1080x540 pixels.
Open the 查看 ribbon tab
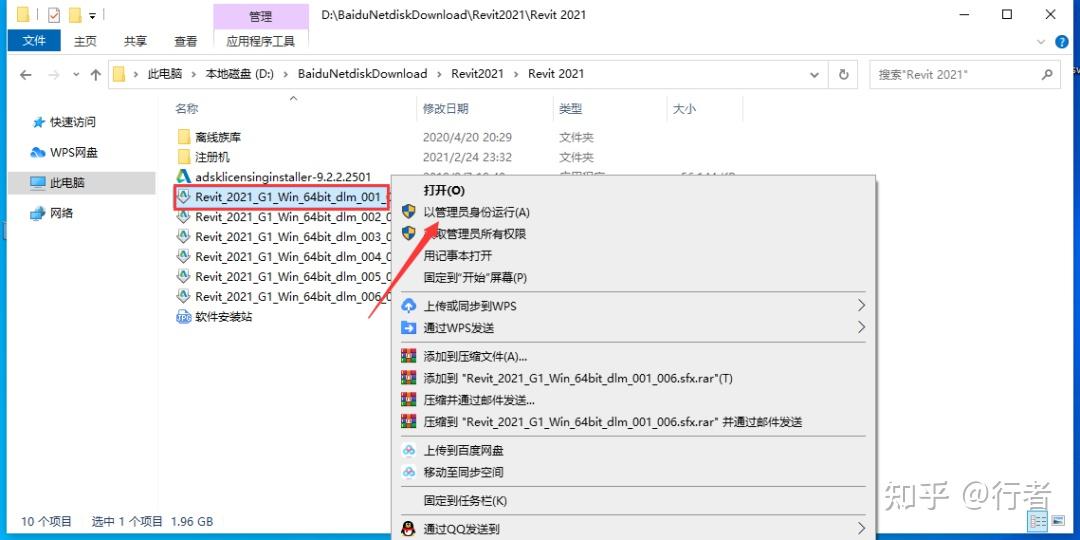coord(185,41)
